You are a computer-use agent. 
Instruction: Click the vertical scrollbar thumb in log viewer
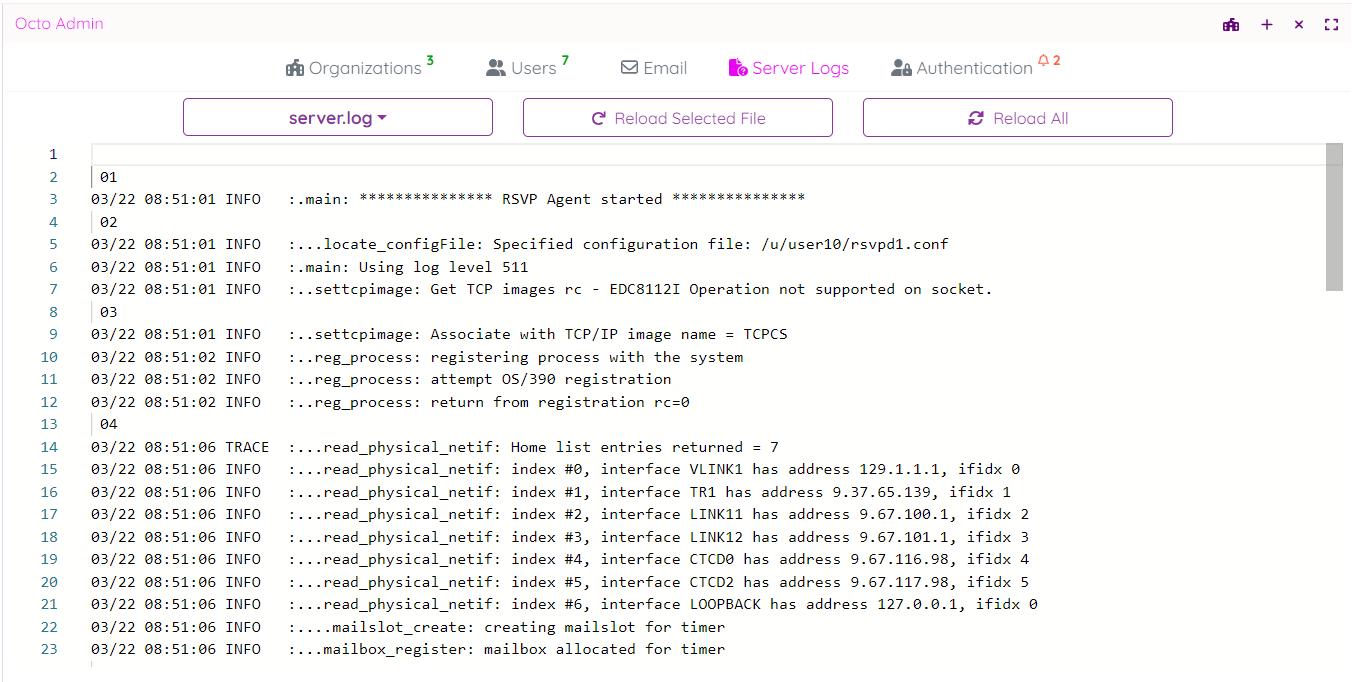pyautogui.click(x=1334, y=216)
